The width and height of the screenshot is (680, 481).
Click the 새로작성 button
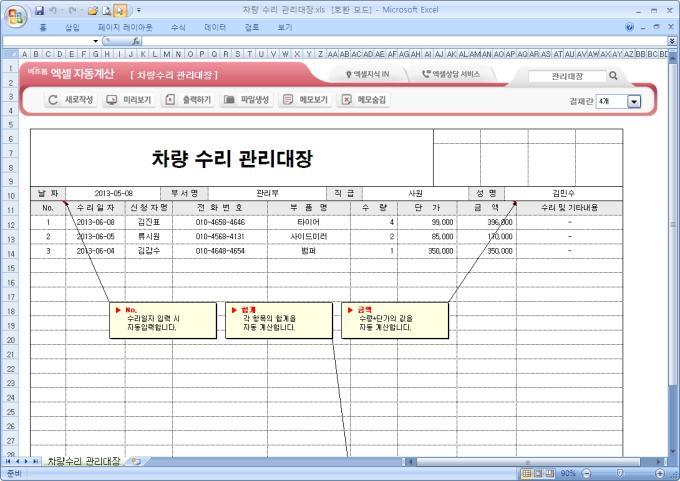click(71, 100)
